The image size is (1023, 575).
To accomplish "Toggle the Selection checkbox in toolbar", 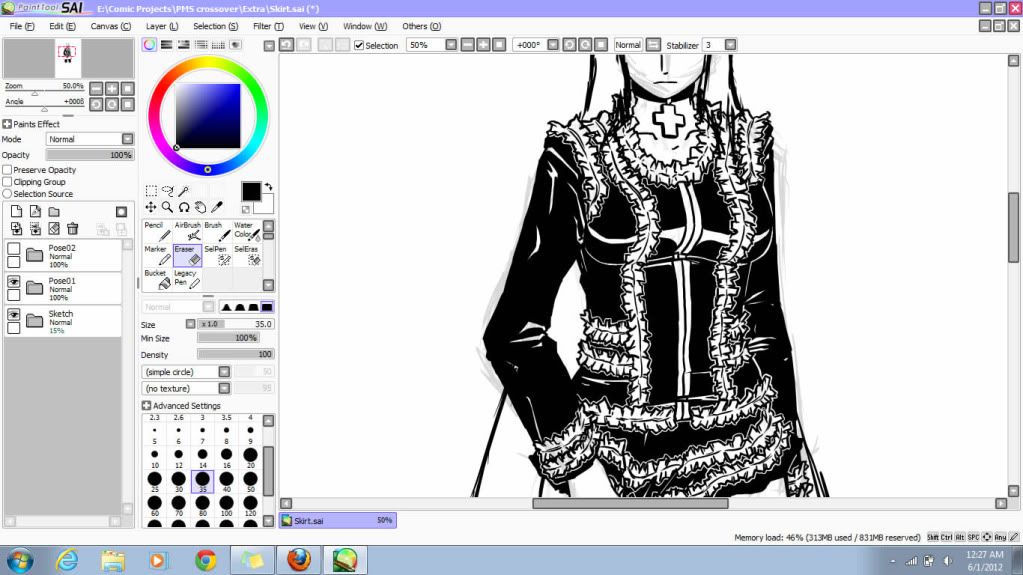I will pos(359,45).
